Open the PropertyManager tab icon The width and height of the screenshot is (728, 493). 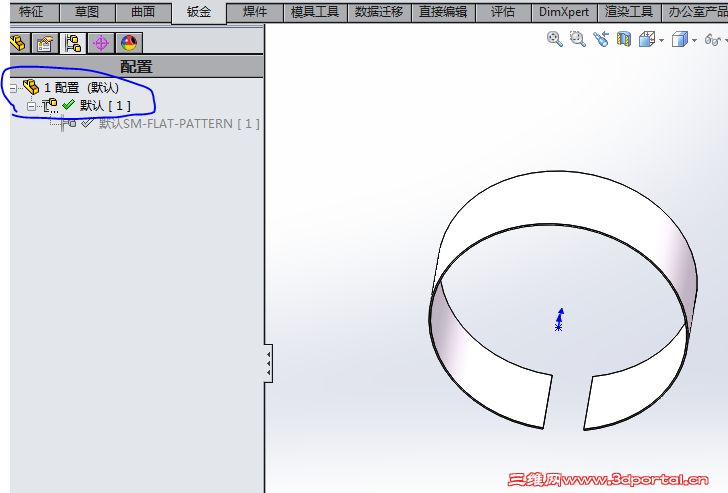[45, 43]
